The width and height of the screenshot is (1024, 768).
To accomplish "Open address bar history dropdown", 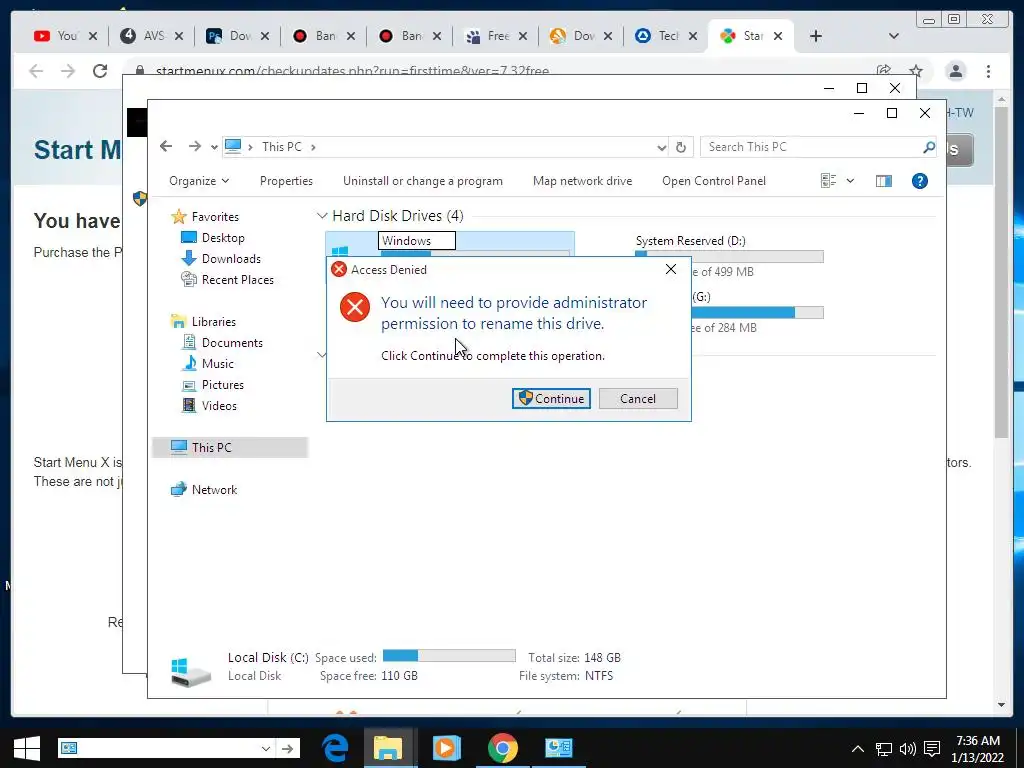I will point(662,148).
